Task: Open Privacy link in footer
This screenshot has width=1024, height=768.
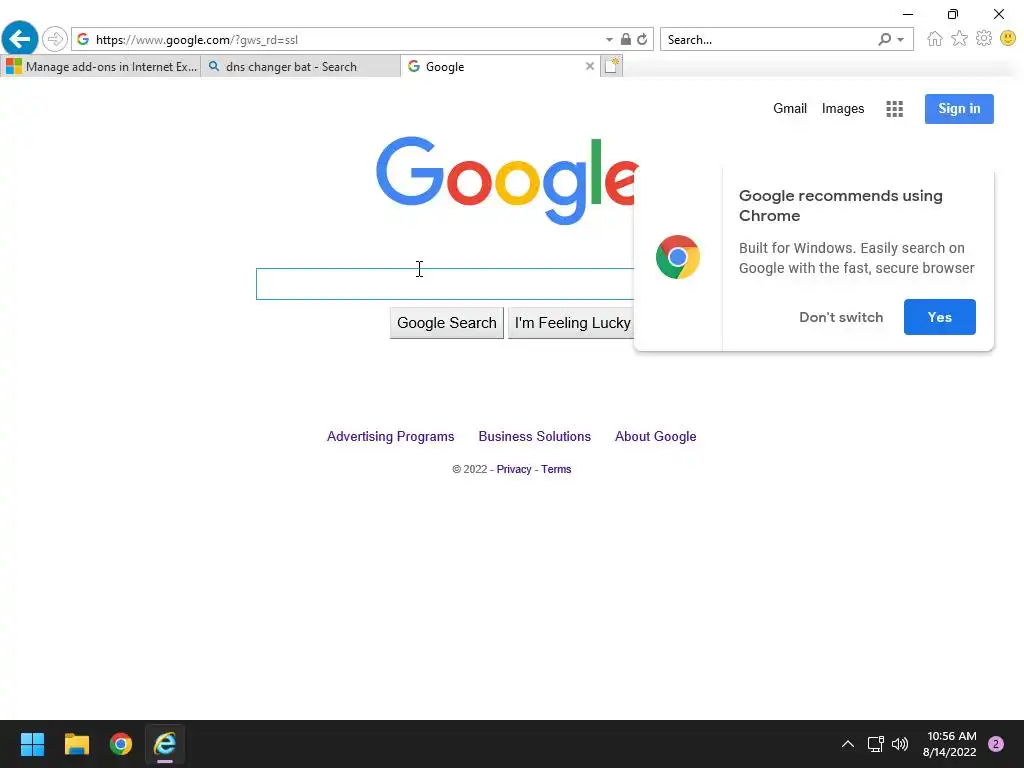Action: (514, 469)
